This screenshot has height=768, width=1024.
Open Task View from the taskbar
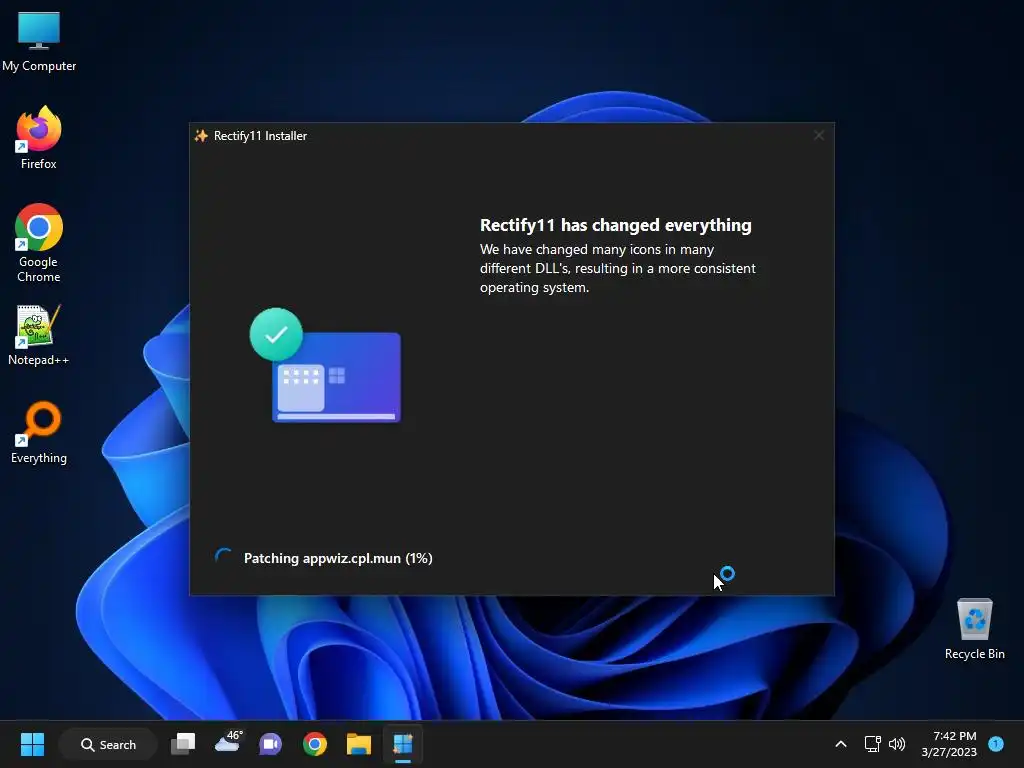[183, 744]
